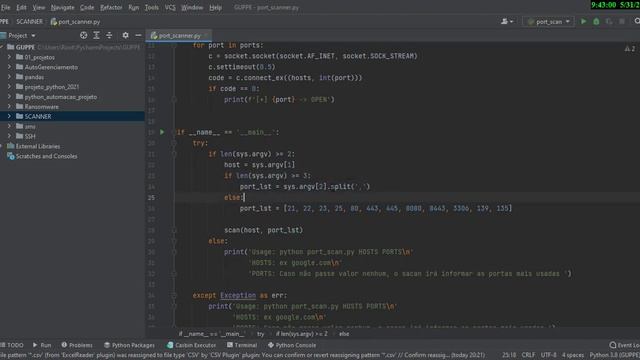Expand the projeto_python_2021 folder
The width and height of the screenshot is (640, 360).
click(9, 87)
